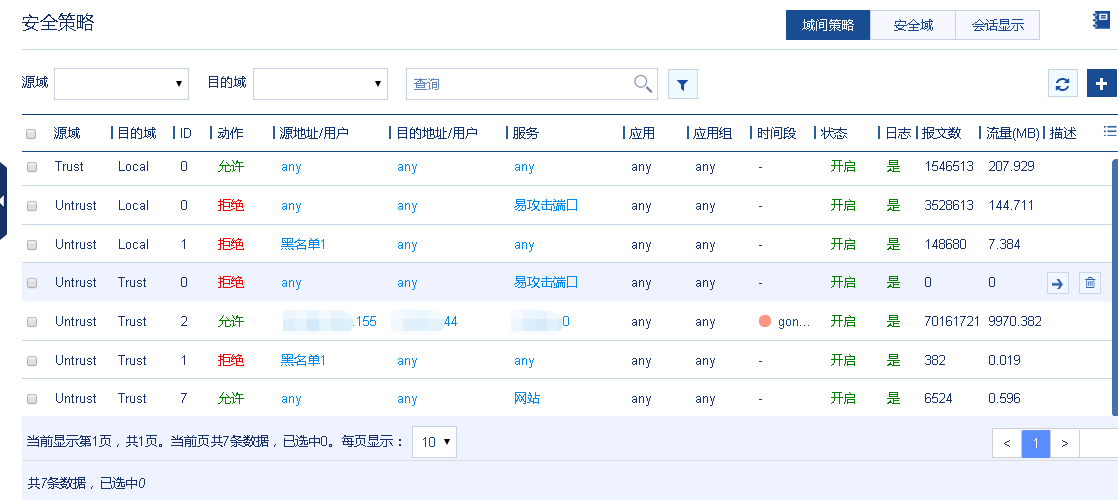The image size is (1118, 500).
Task: Click into the 查询 search input field
Action: point(520,84)
